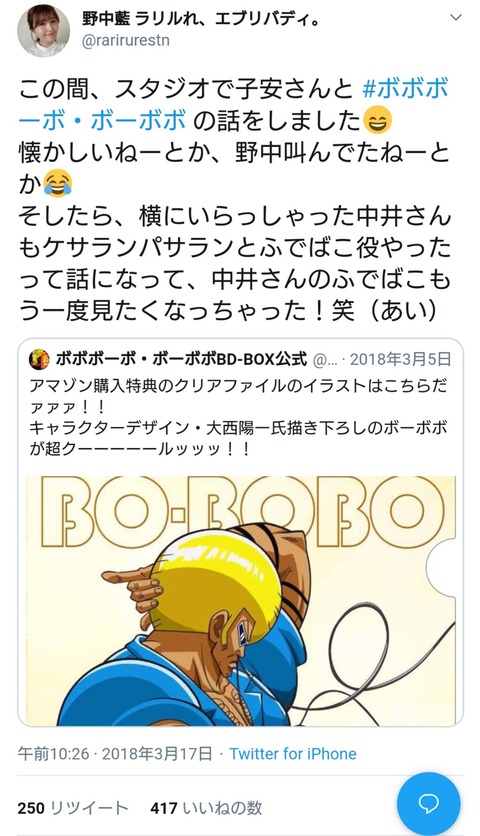Viewport: 480px width, 836px height.
Task: Tap the blue reply bubble floating button
Action: pos(428,803)
